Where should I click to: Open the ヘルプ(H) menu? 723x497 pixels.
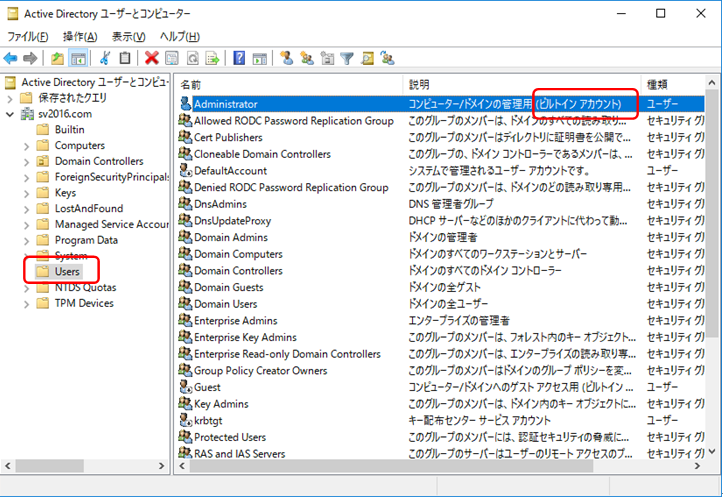(x=180, y=36)
